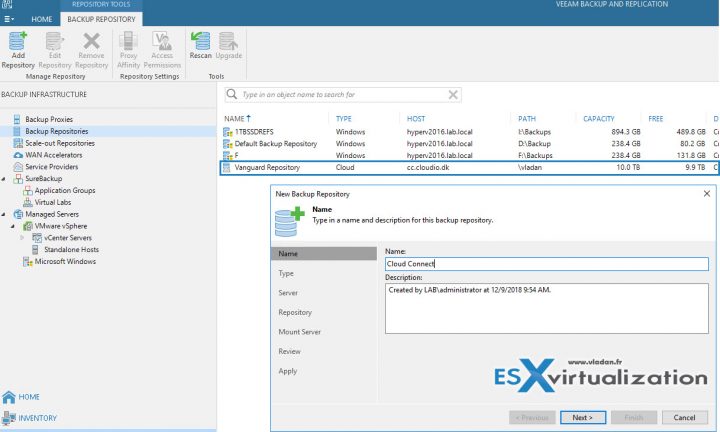Select WAN Accelerators cloud icon
Image resolution: width=720 pixels, height=432 pixels.
coord(17,155)
